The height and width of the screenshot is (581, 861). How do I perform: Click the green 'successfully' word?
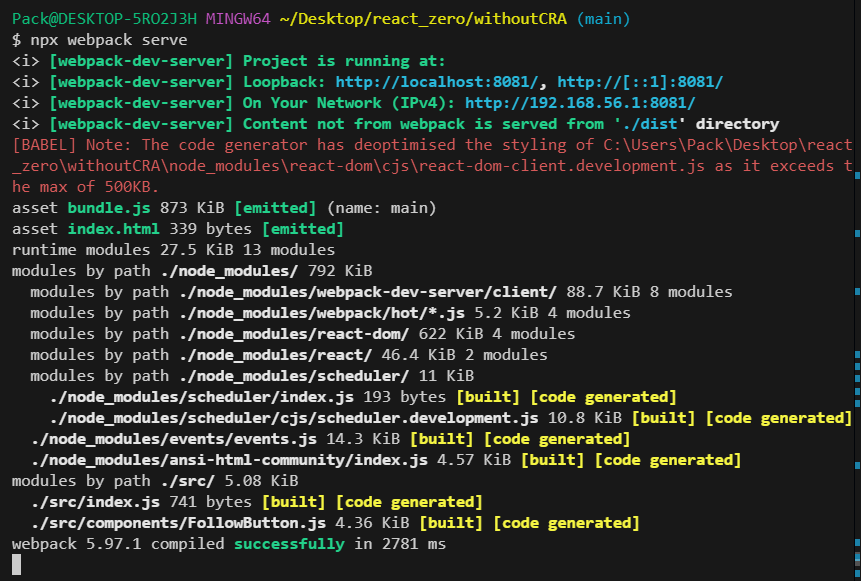click(289, 544)
